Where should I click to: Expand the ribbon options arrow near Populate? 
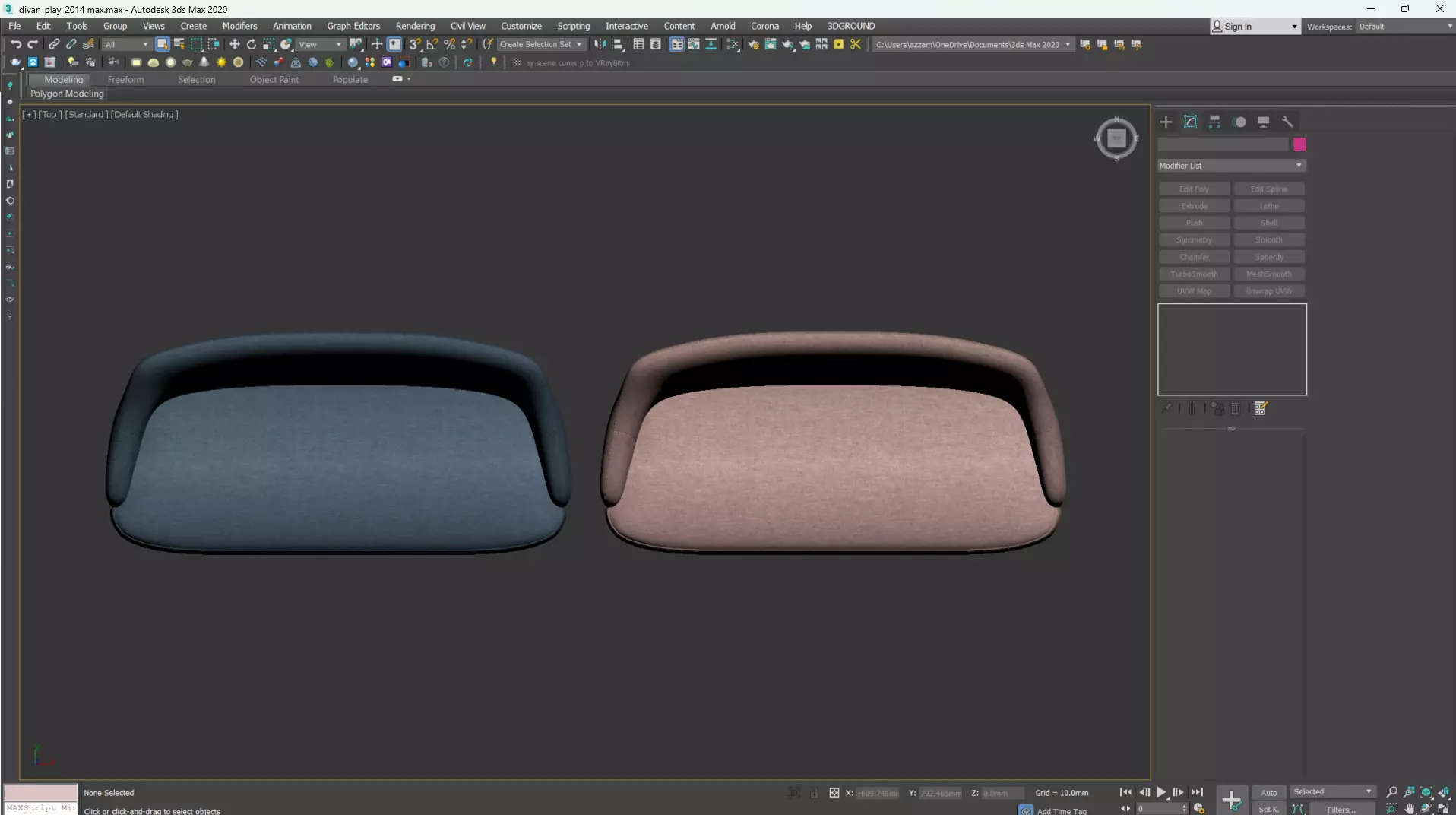tap(409, 79)
